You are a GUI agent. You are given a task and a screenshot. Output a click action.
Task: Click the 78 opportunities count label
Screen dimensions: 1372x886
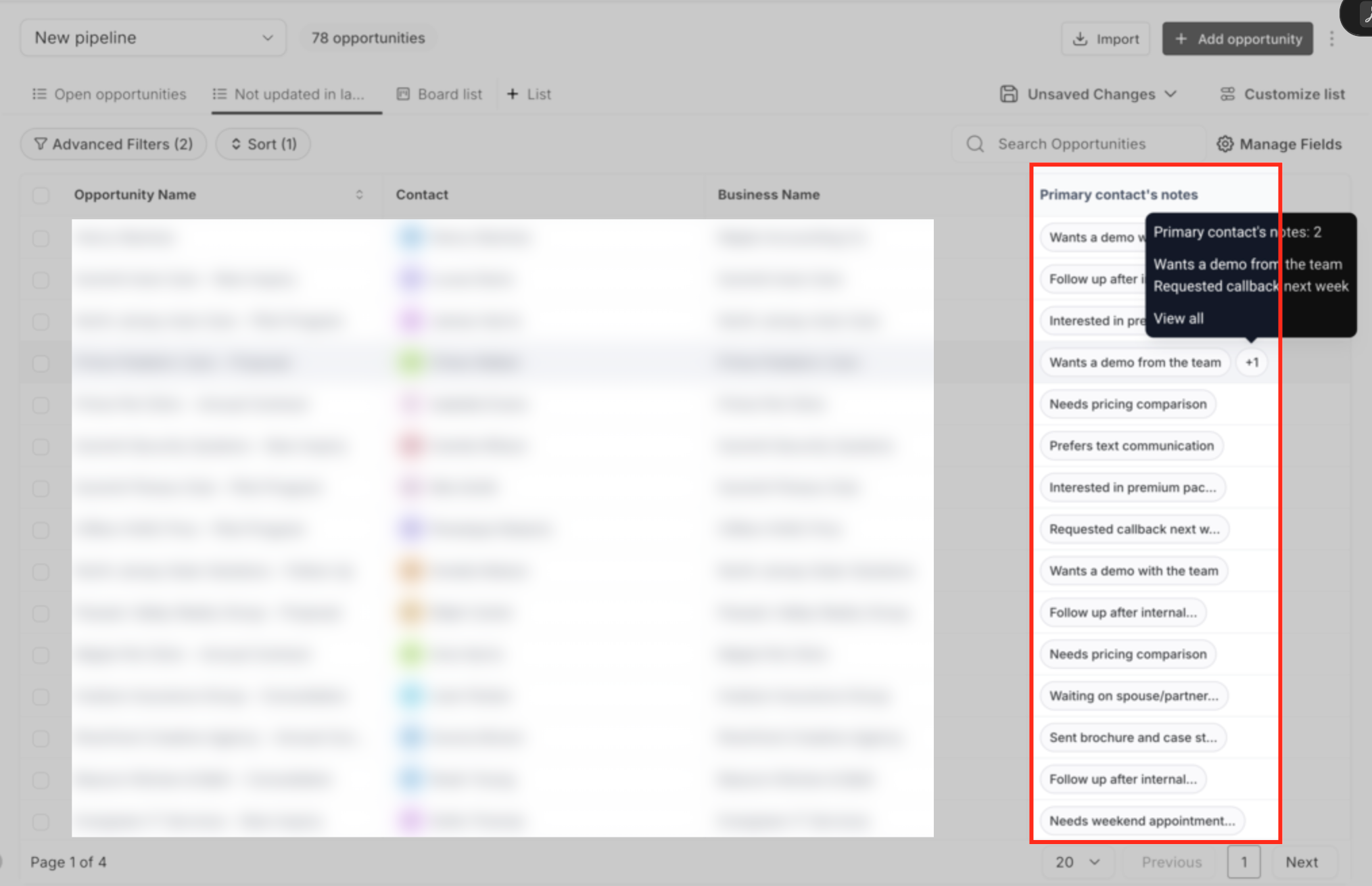click(x=368, y=38)
